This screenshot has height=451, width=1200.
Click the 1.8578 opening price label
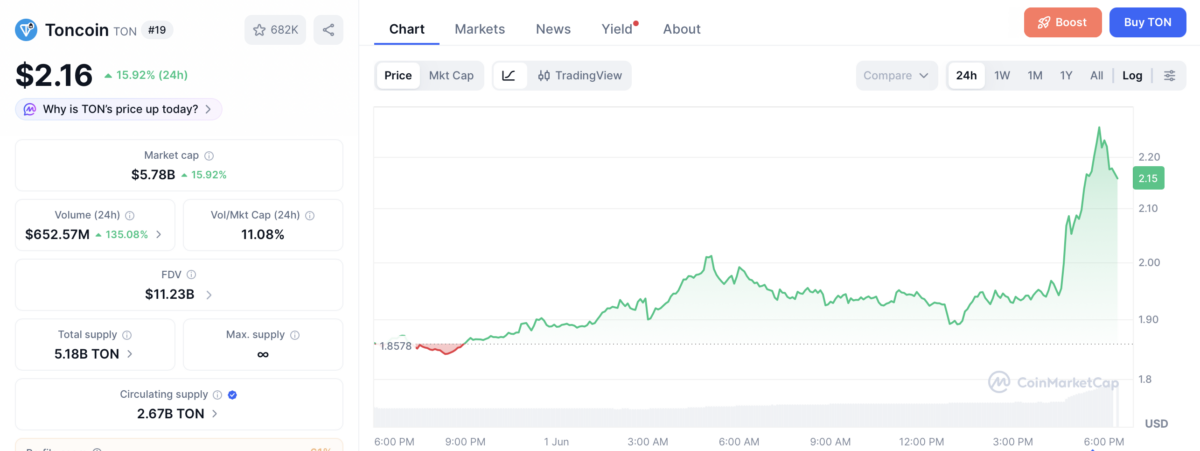coord(395,345)
